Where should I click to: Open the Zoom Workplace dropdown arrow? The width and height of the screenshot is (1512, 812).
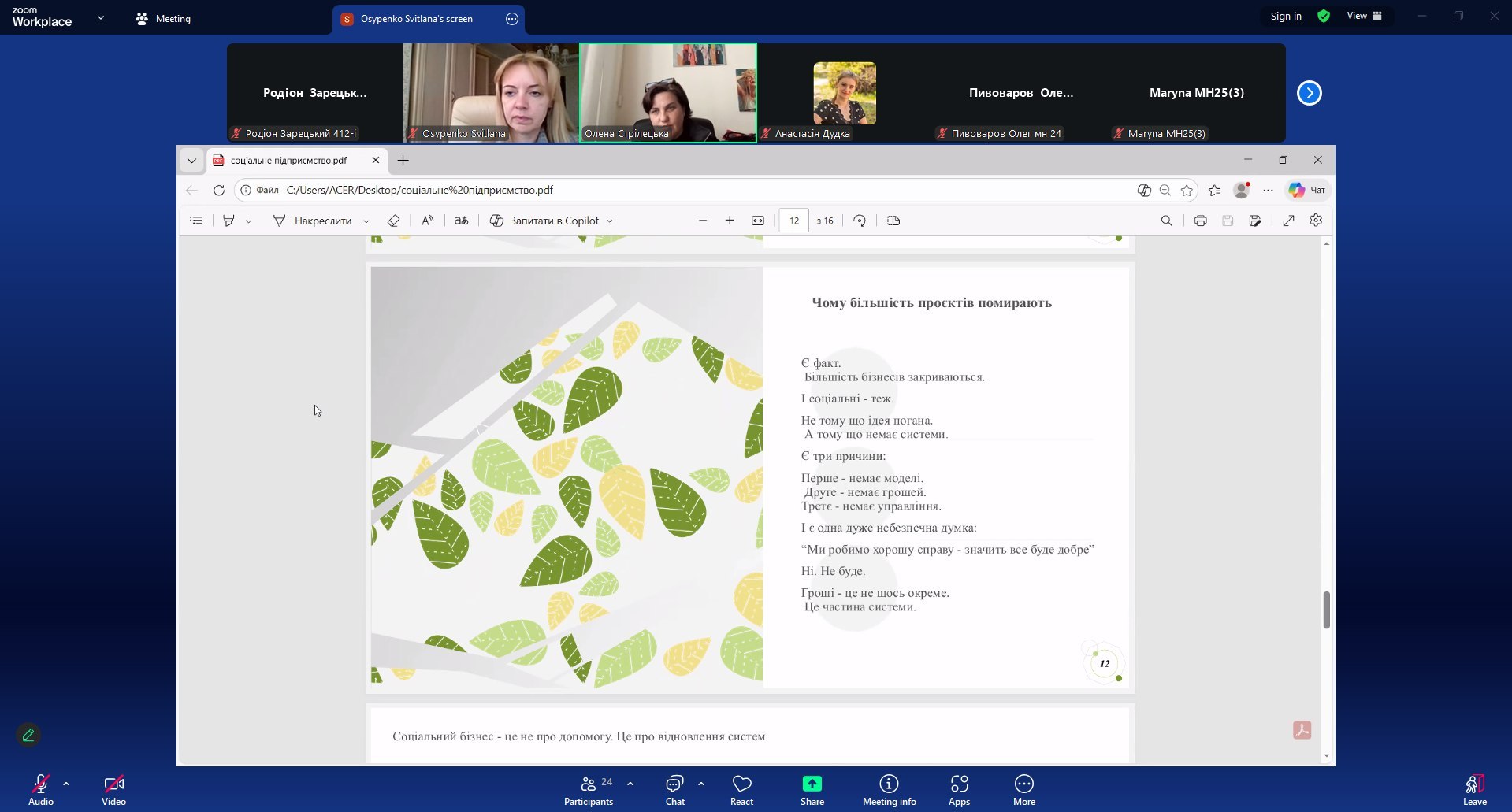100,17
